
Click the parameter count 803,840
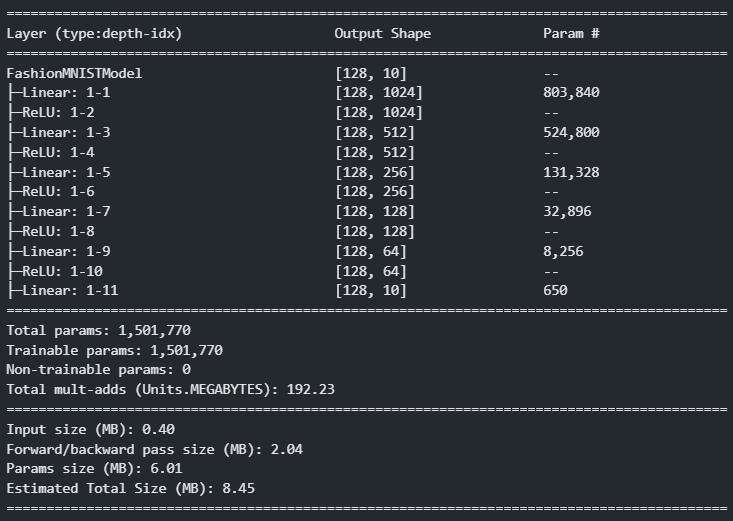[571, 93]
